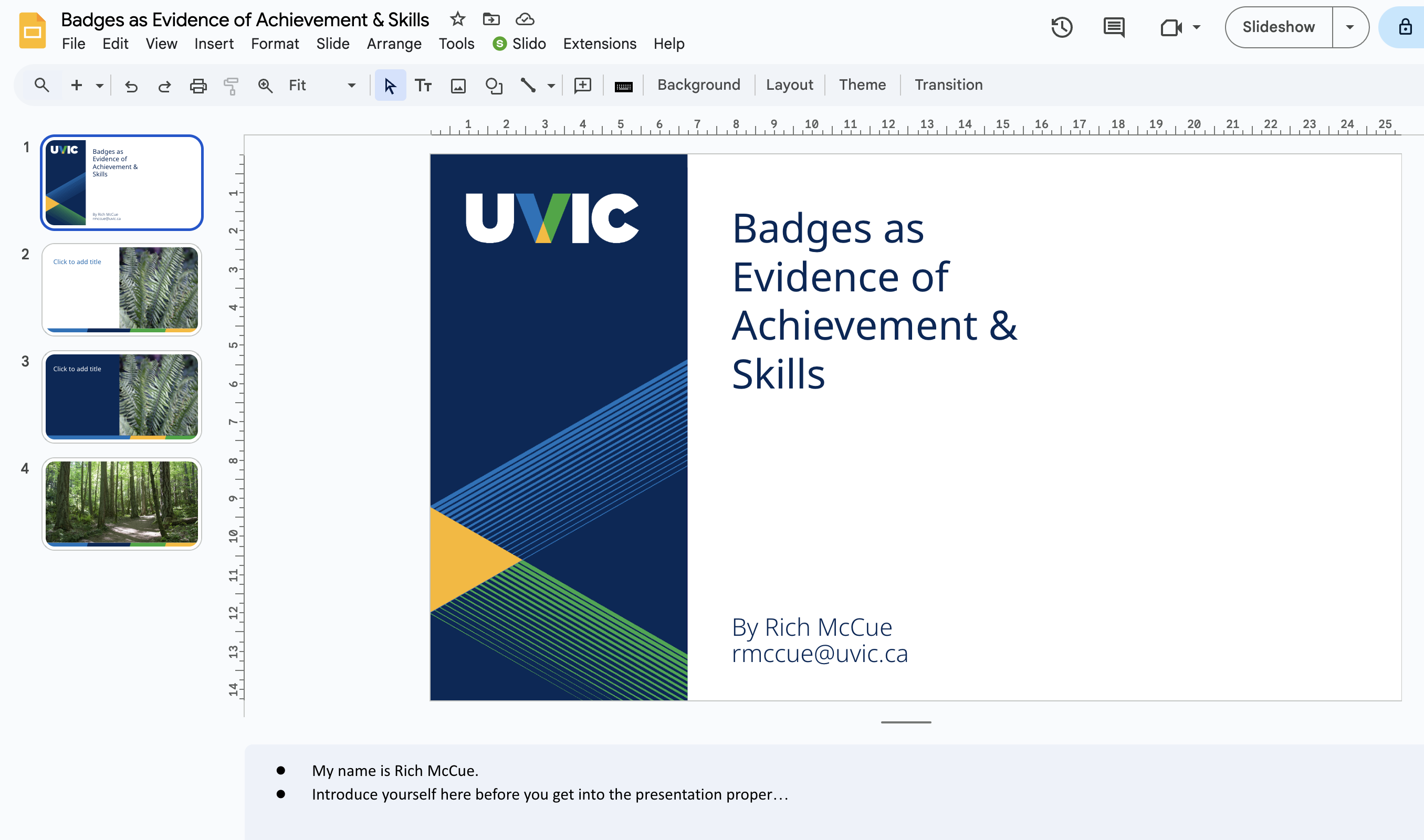Screen dimensions: 1424x840
Task: Search the menus magnifier icon
Action: point(41,85)
